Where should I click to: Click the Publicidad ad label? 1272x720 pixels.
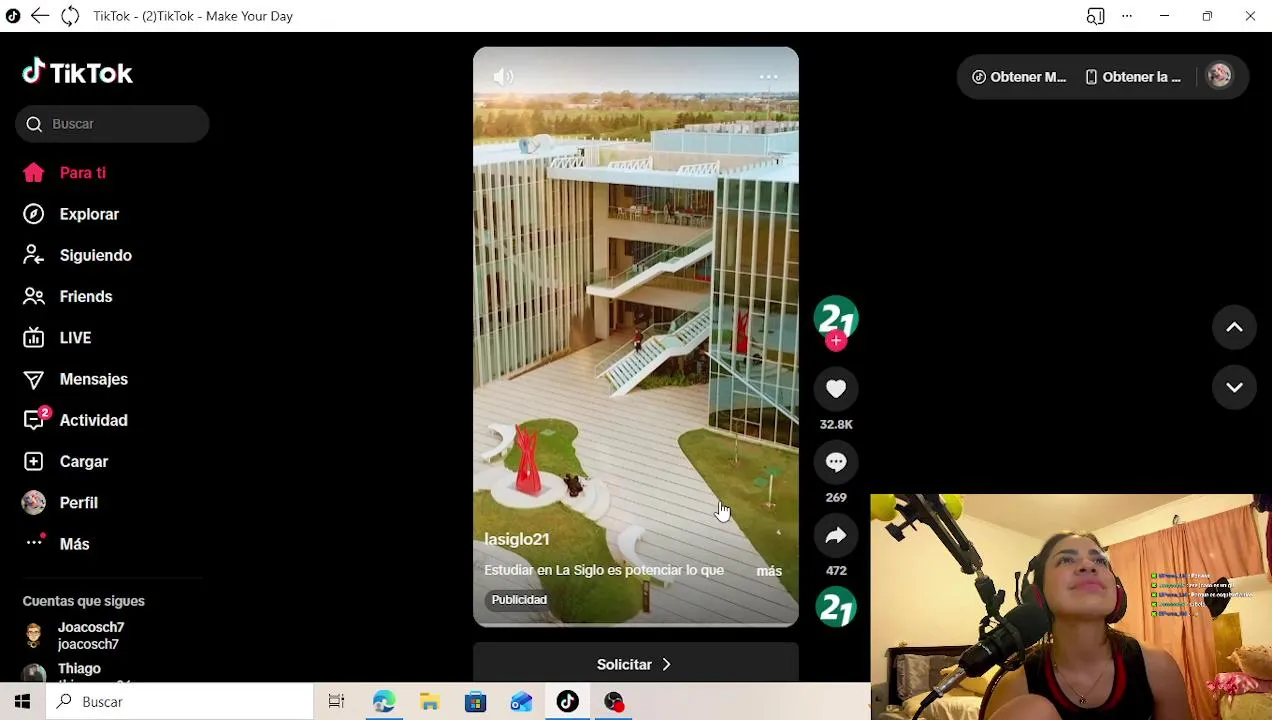(519, 600)
